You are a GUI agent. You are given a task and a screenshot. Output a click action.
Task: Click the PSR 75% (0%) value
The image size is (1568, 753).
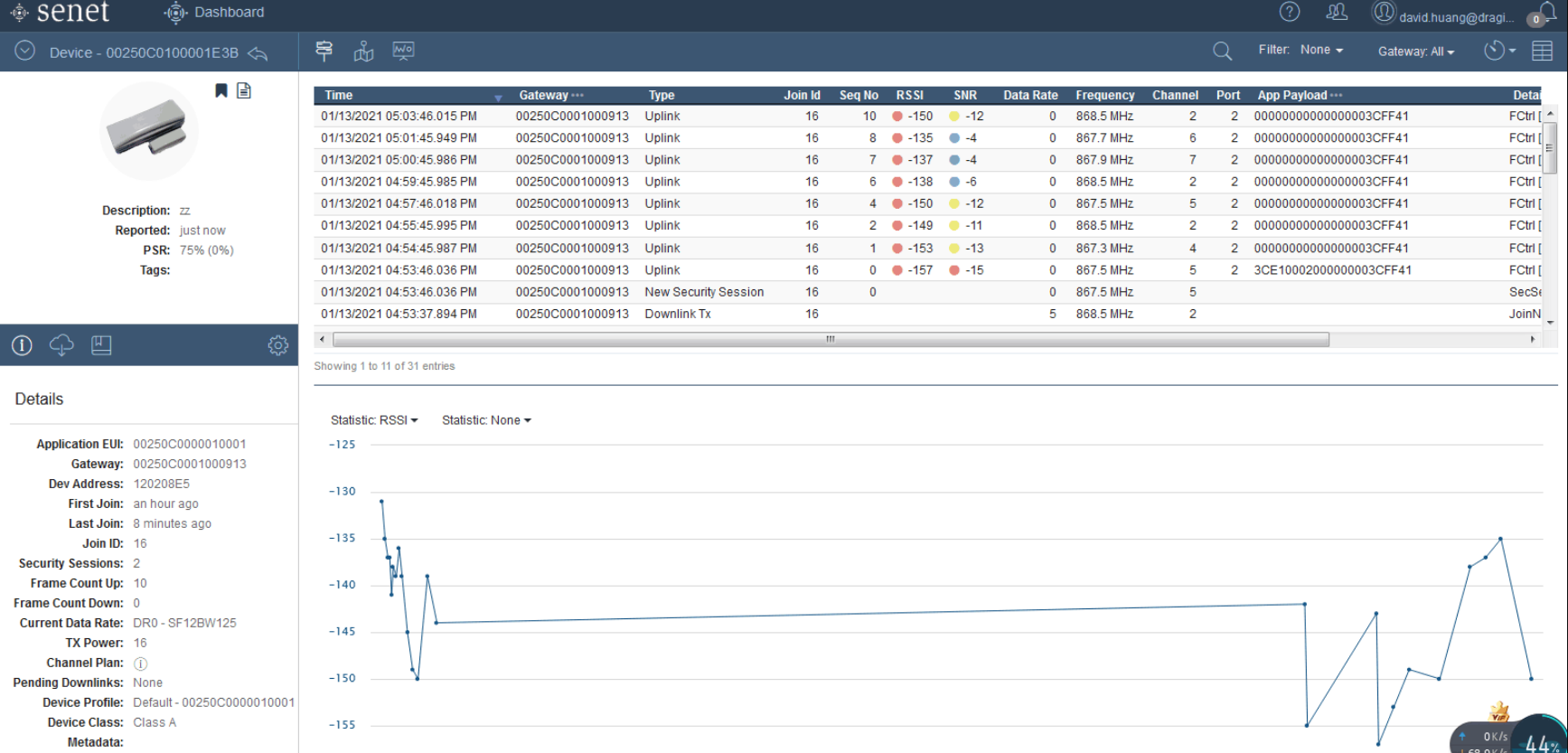point(206,250)
